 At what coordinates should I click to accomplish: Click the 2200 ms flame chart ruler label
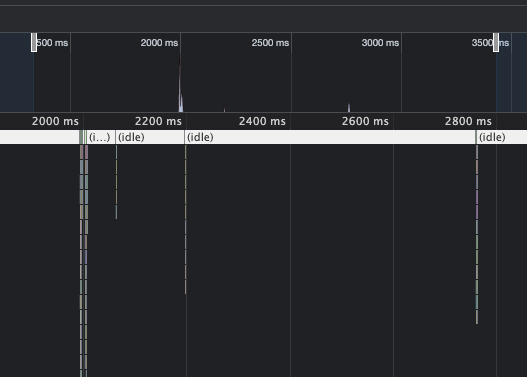[158, 121]
